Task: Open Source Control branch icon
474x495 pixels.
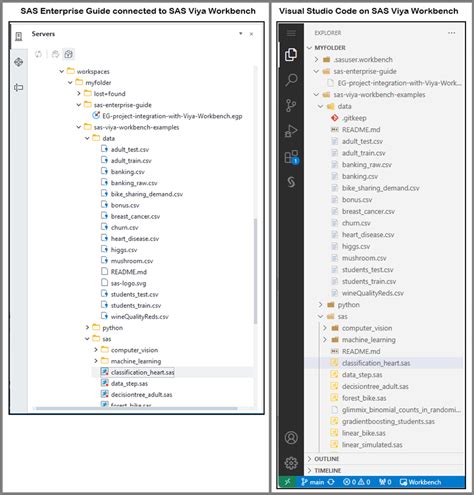Action: coord(291,105)
